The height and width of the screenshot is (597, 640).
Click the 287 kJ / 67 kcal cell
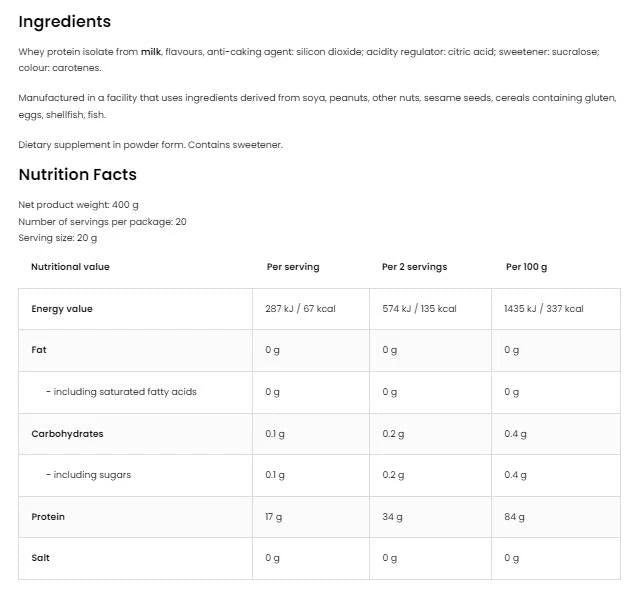pyautogui.click(x=300, y=309)
